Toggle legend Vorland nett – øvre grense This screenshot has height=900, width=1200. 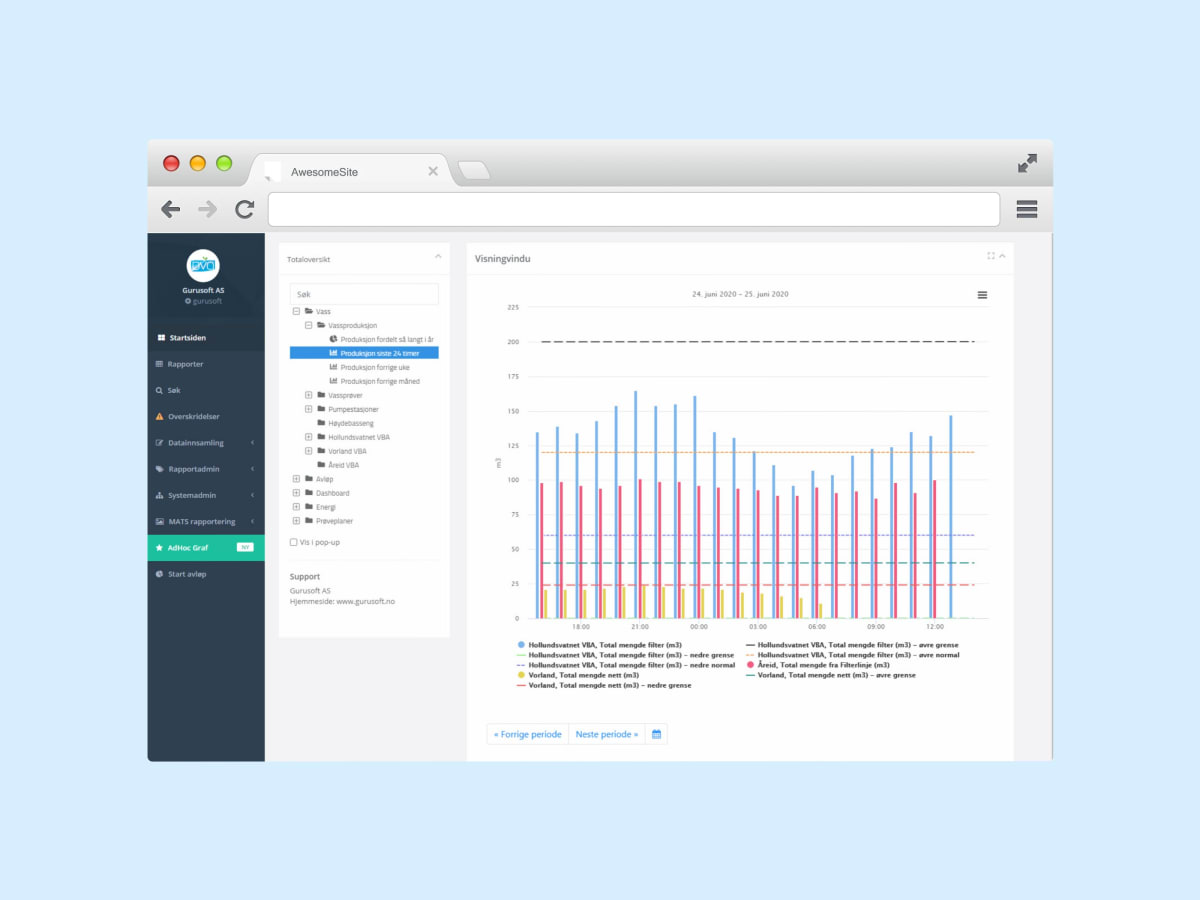830,675
